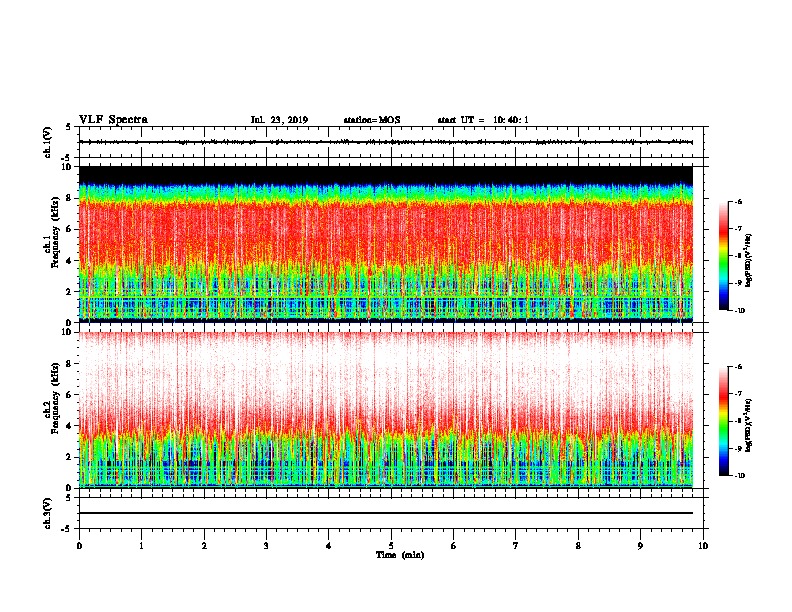Image resolution: width=792 pixels, height=612 pixels.
Task: Click the "-7" label on ch.1 color bar
Action: 738,229
